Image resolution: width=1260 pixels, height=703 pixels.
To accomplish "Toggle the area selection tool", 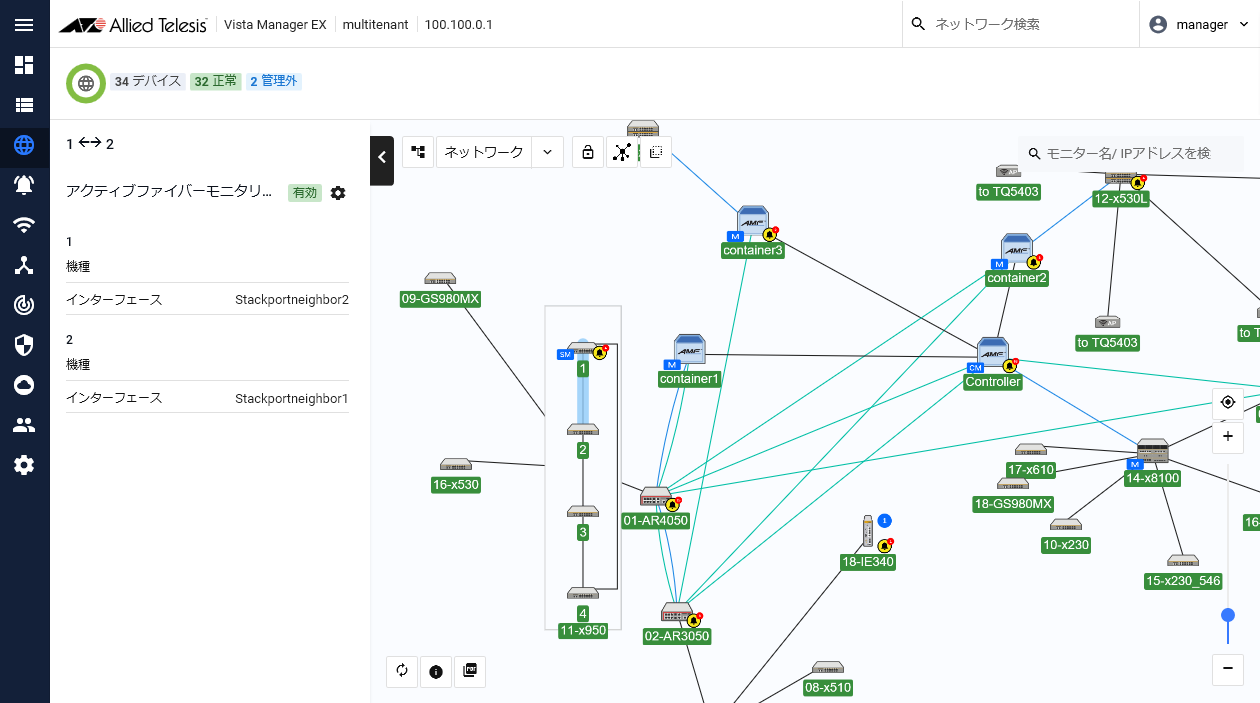I will coord(656,152).
